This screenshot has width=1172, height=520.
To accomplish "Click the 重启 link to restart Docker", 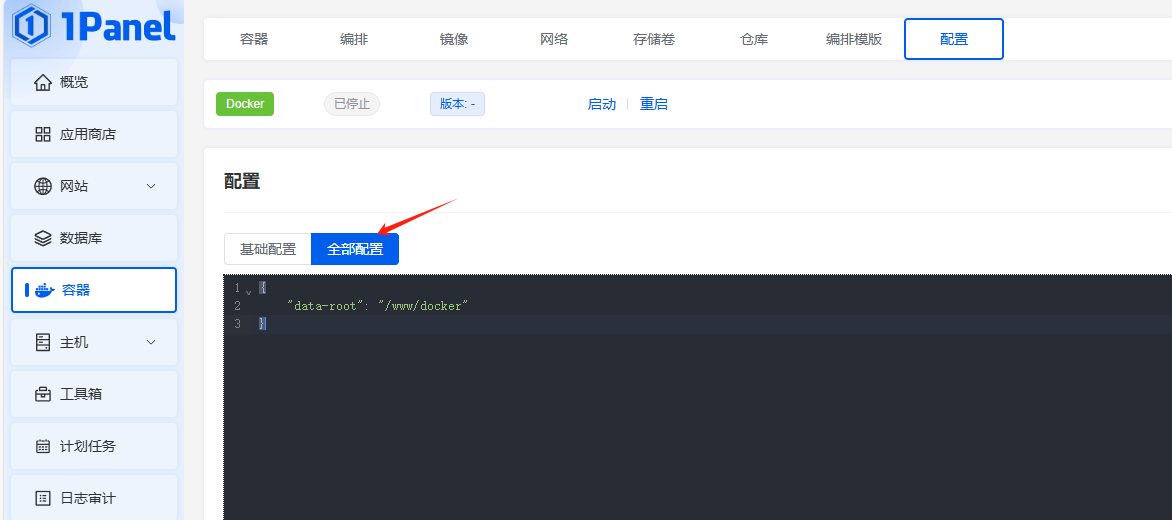I will point(654,104).
